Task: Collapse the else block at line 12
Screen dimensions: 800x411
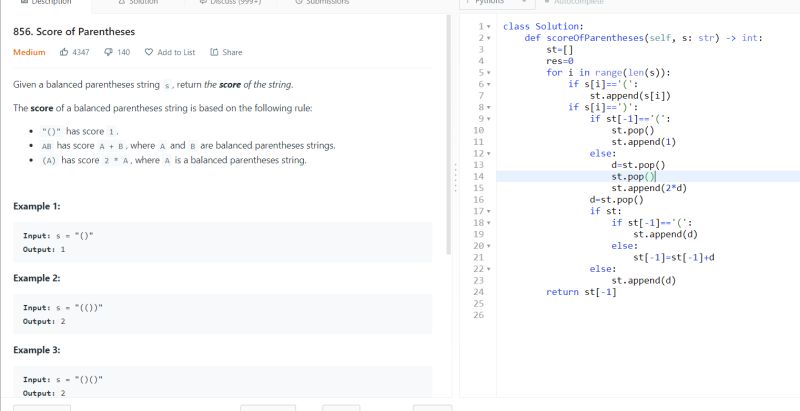Action: point(489,153)
